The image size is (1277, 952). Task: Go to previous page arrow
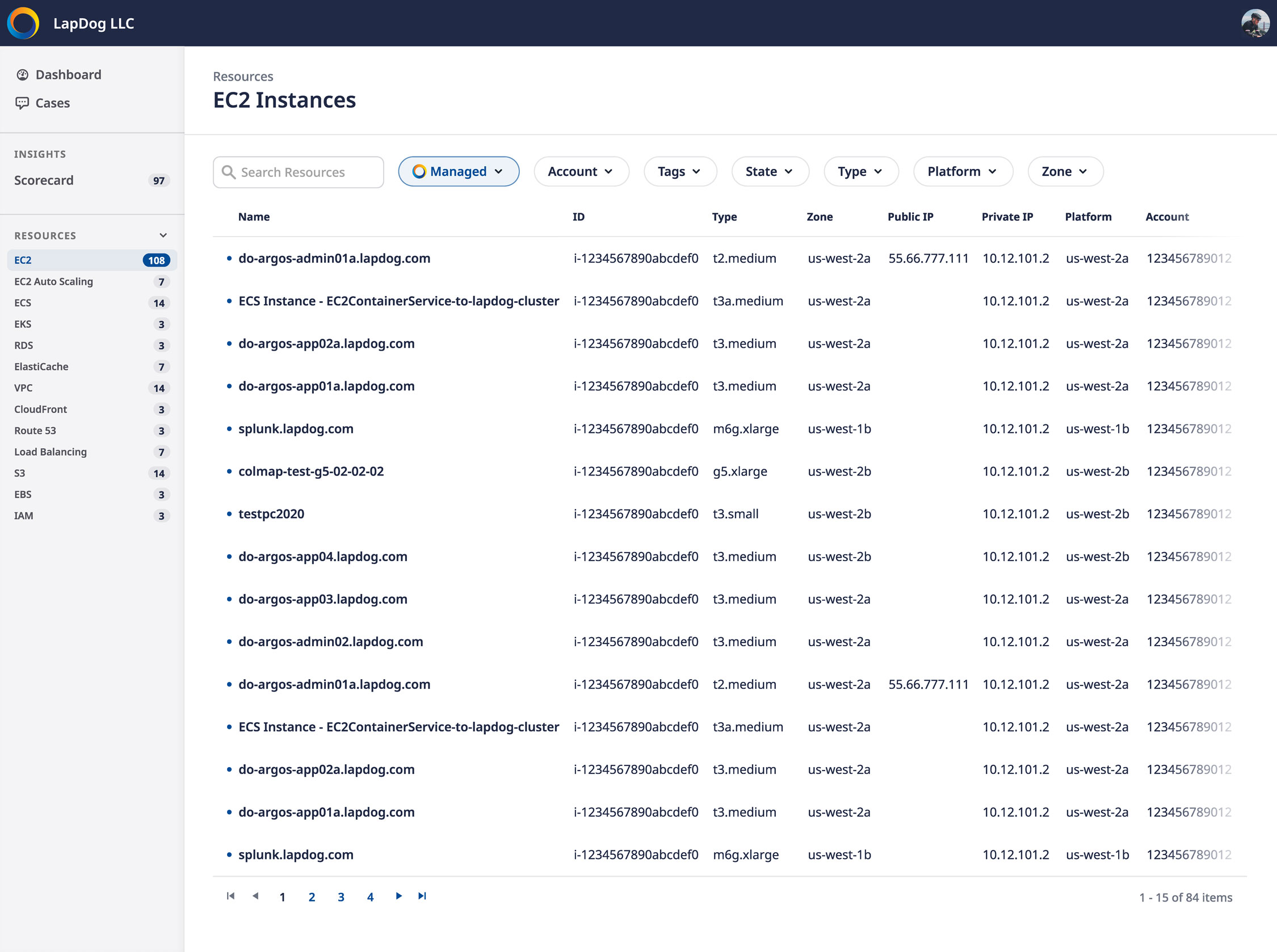pyautogui.click(x=255, y=896)
